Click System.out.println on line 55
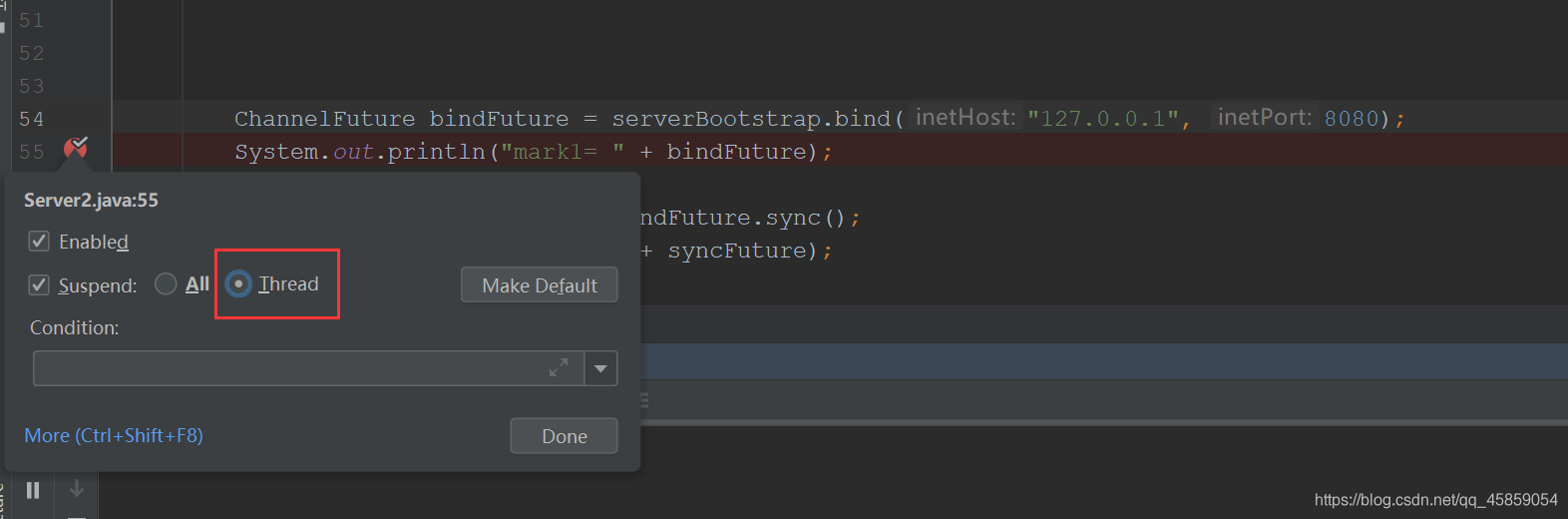 tap(359, 152)
